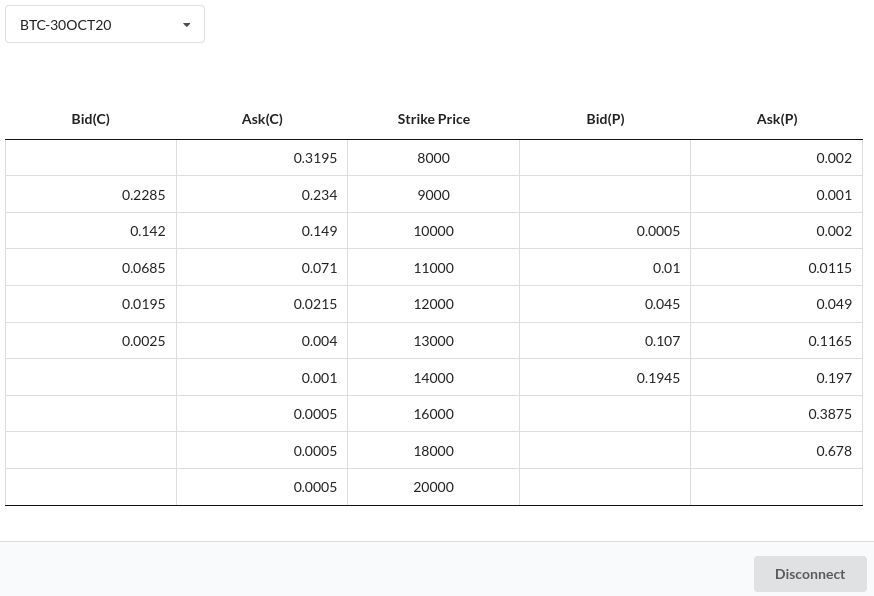Viewport: 874px width, 596px height.
Task: Select the 12000 strike price cell
Action: pyautogui.click(x=433, y=303)
